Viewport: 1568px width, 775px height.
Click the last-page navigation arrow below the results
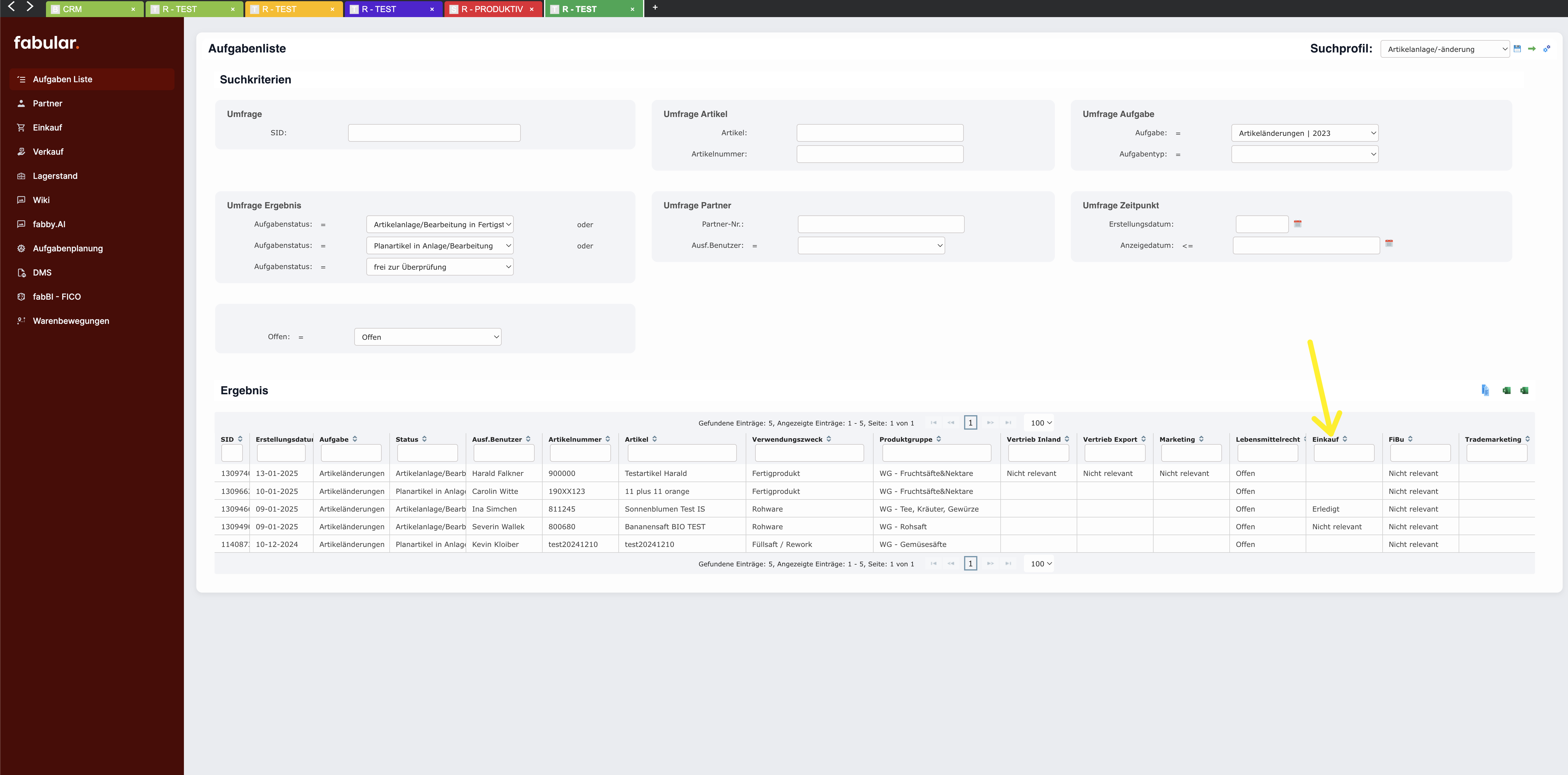pos(1009,563)
